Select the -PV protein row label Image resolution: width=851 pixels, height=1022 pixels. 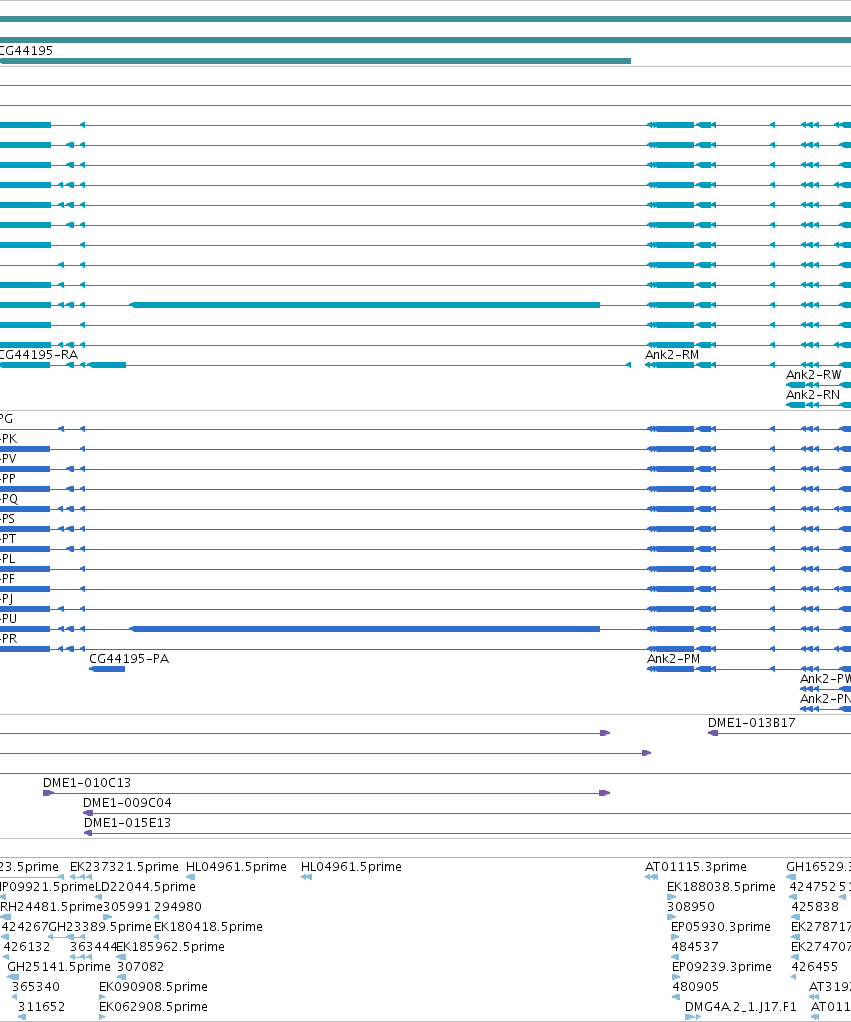[x=8, y=459]
